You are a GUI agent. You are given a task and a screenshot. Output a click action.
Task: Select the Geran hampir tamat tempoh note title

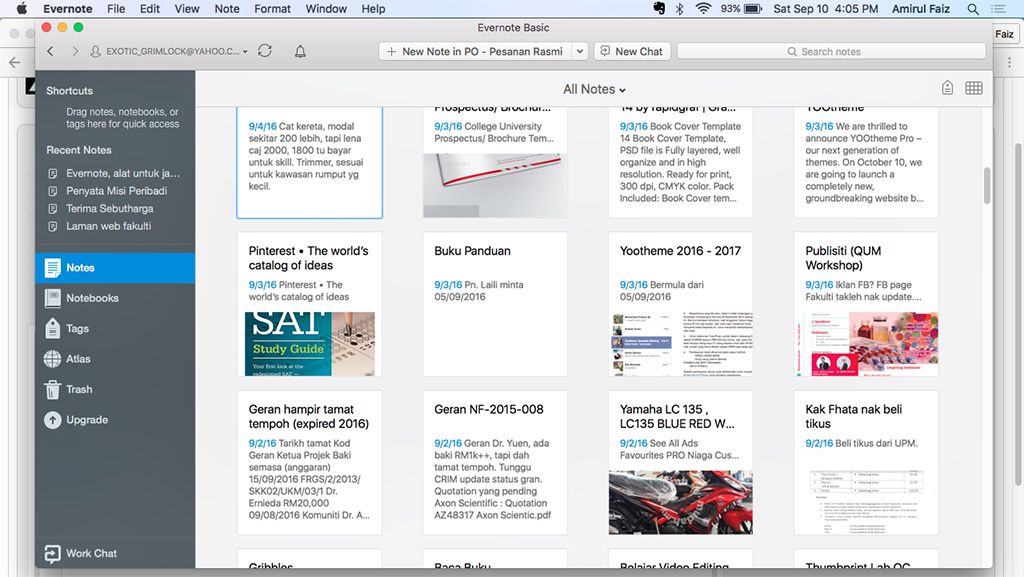coord(308,416)
